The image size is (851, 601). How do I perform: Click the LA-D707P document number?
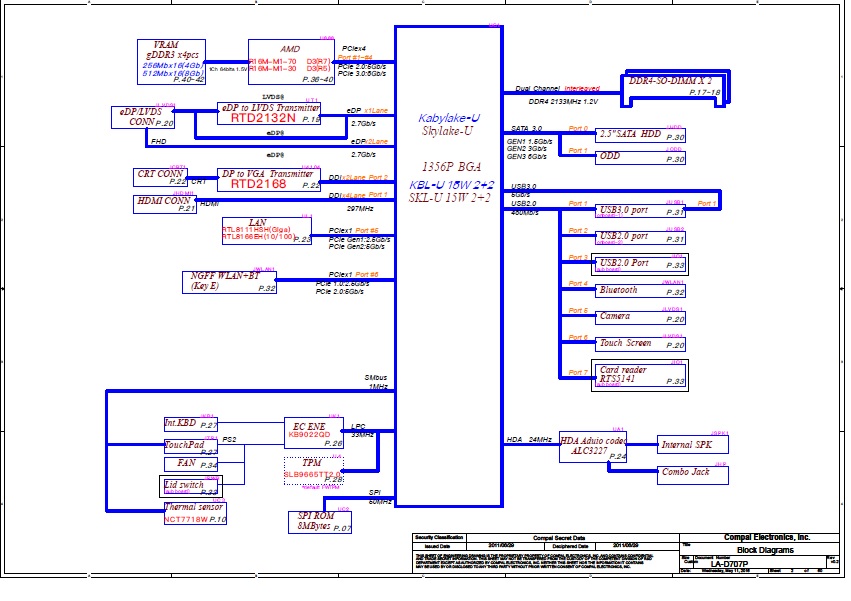tap(729, 564)
